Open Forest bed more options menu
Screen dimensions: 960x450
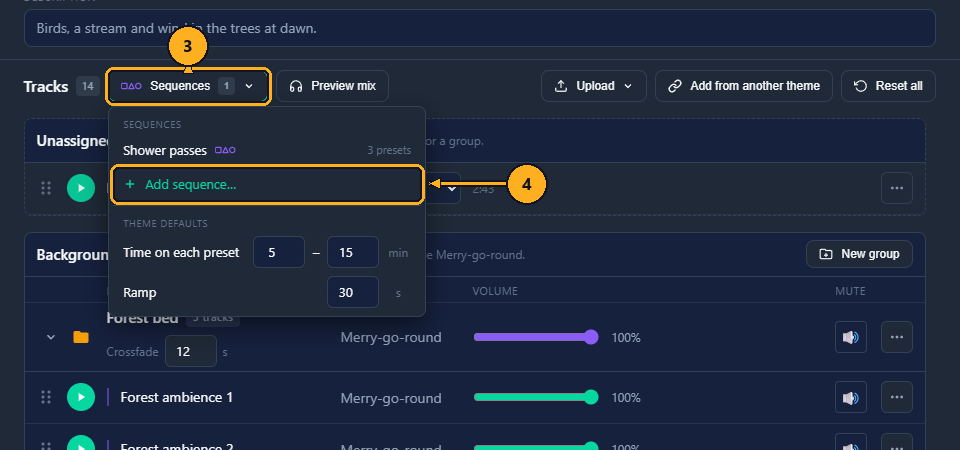point(897,337)
